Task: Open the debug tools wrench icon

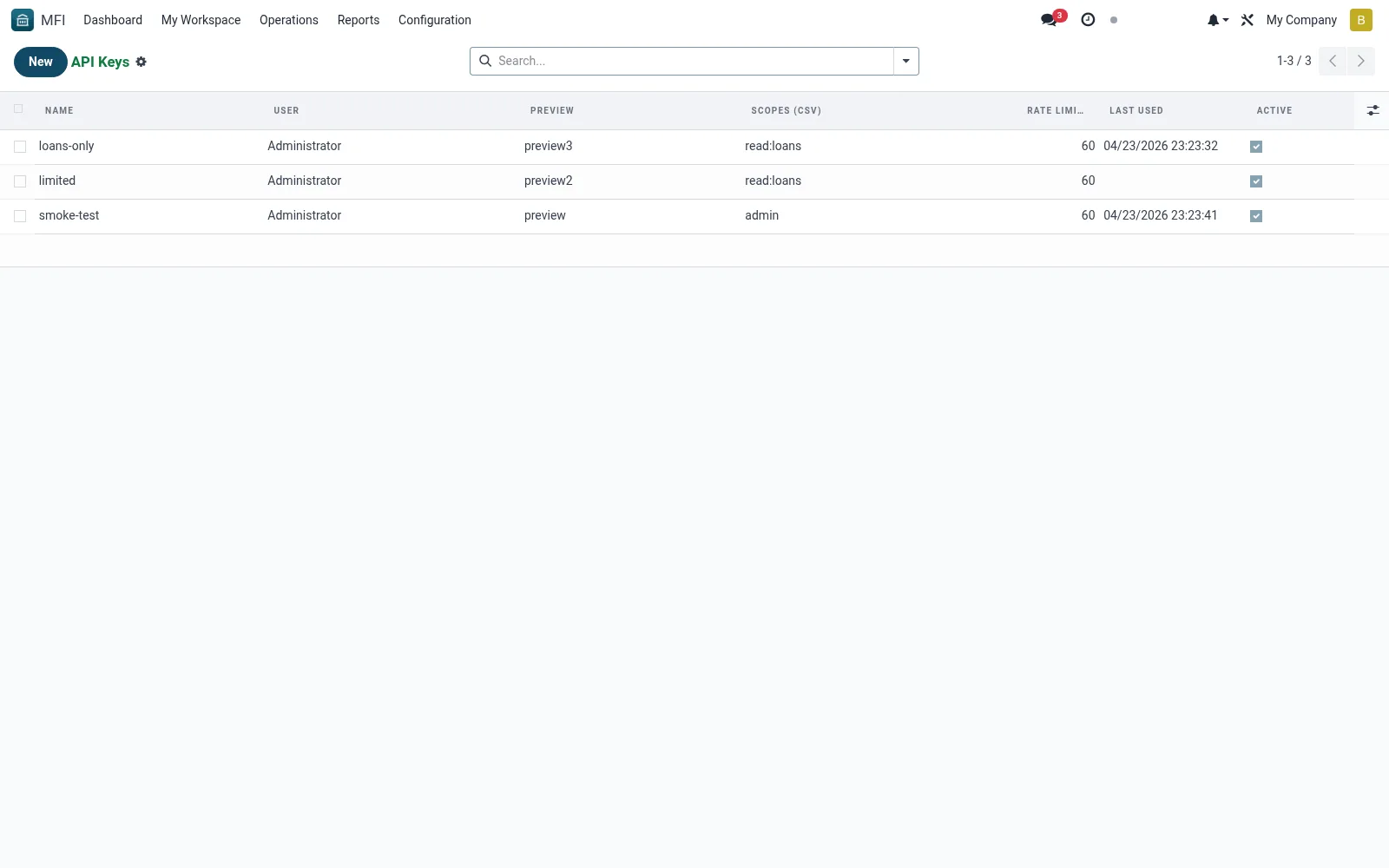Action: 1247,20
